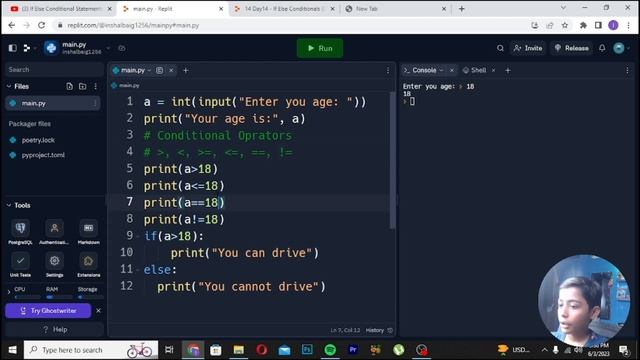Fold the if block at line 9

click(138, 236)
